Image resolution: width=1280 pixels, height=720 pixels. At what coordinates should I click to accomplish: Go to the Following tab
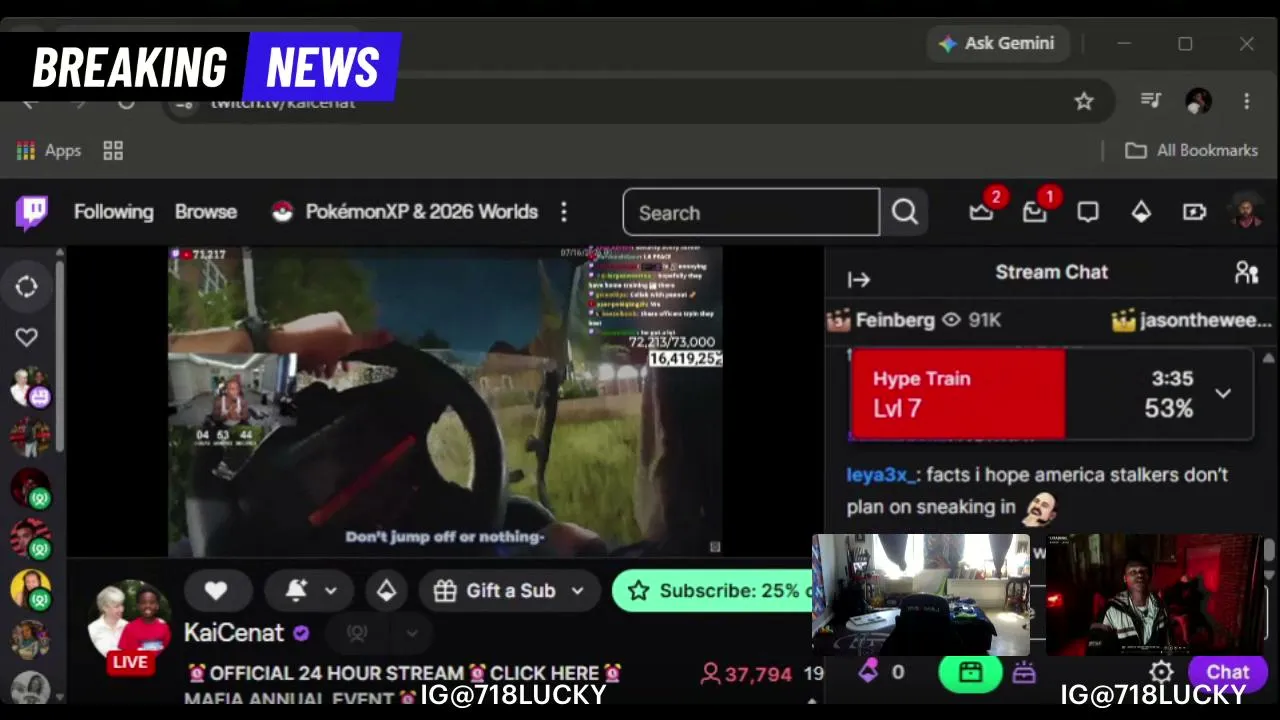114,212
